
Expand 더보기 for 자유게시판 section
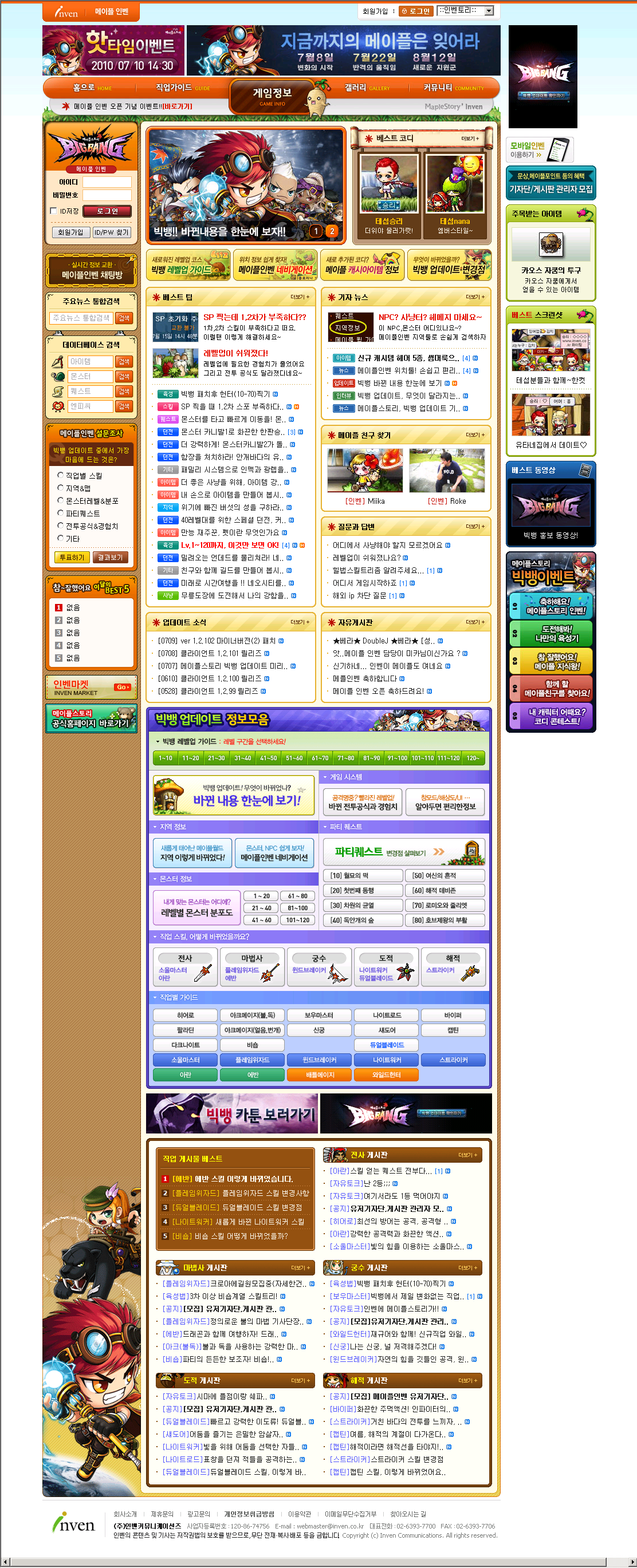click(x=475, y=622)
